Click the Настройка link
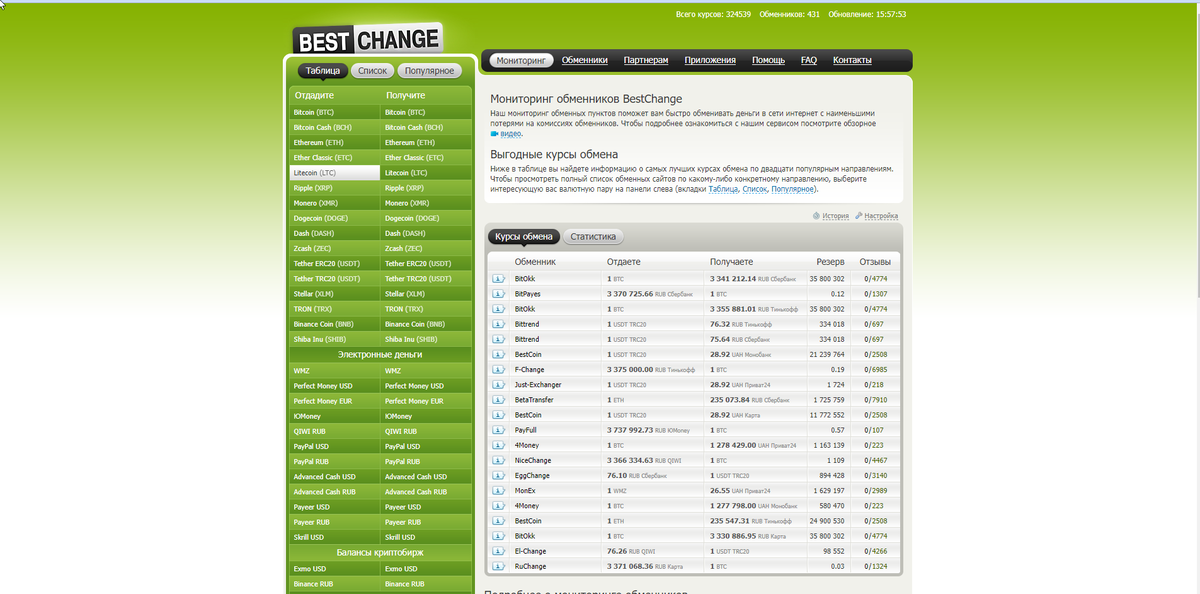 coord(881,215)
